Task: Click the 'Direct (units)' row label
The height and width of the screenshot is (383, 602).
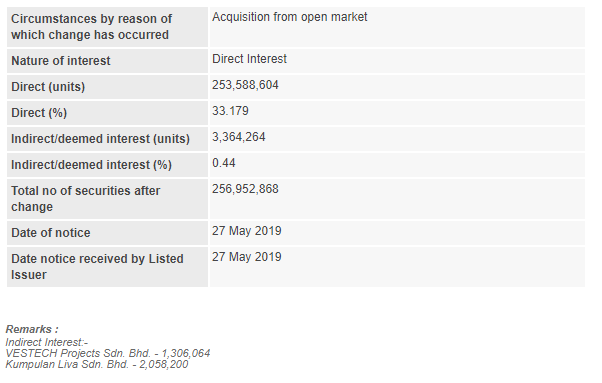Action: [48, 87]
